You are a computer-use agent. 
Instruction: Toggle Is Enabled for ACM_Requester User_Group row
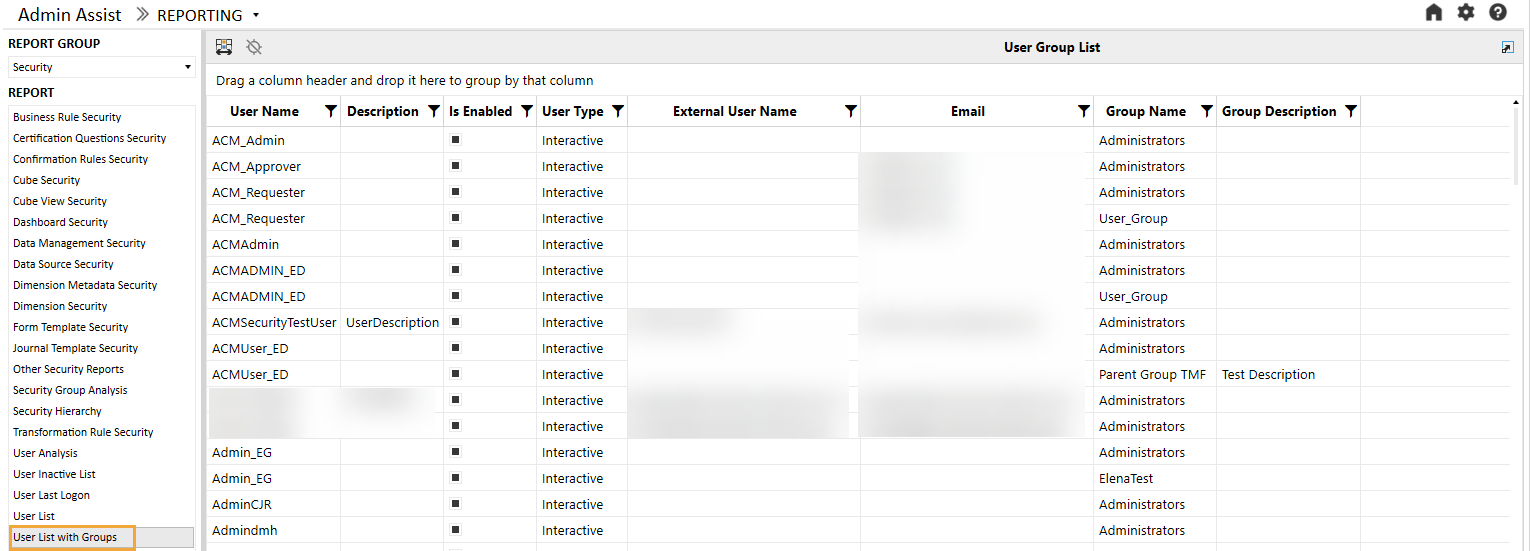point(455,217)
